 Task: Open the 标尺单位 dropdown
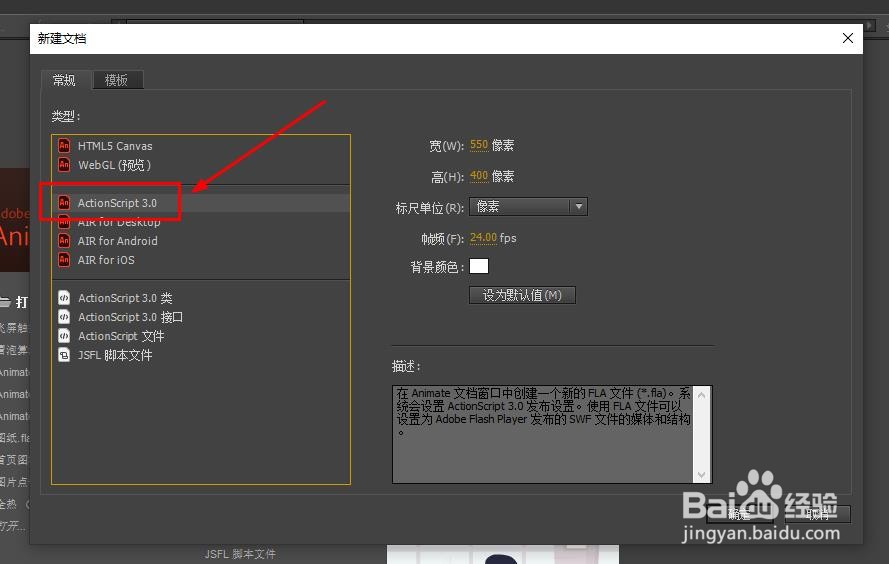click(x=528, y=206)
